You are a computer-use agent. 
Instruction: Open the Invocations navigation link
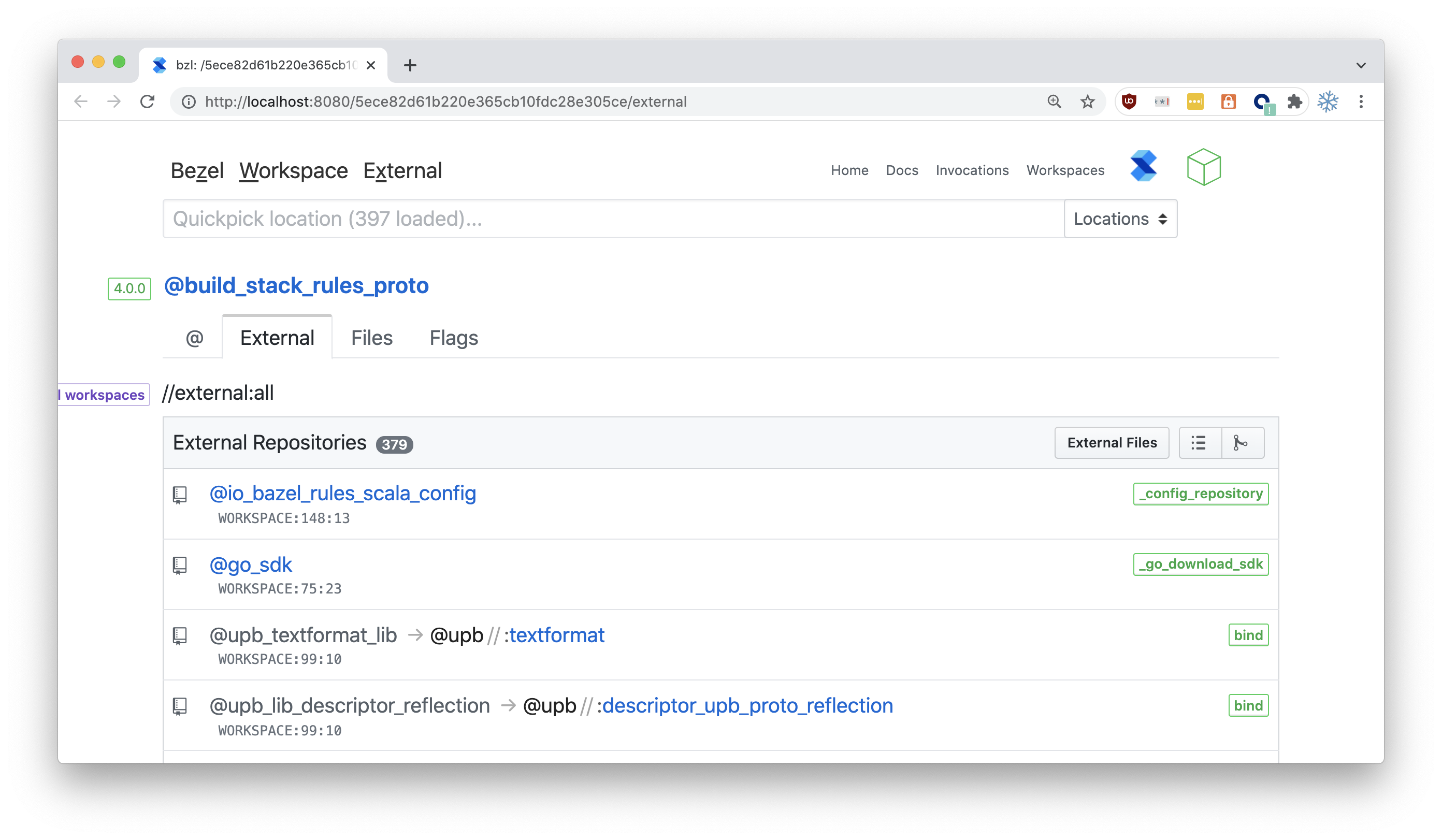pyautogui.click(x=972, y=170)
